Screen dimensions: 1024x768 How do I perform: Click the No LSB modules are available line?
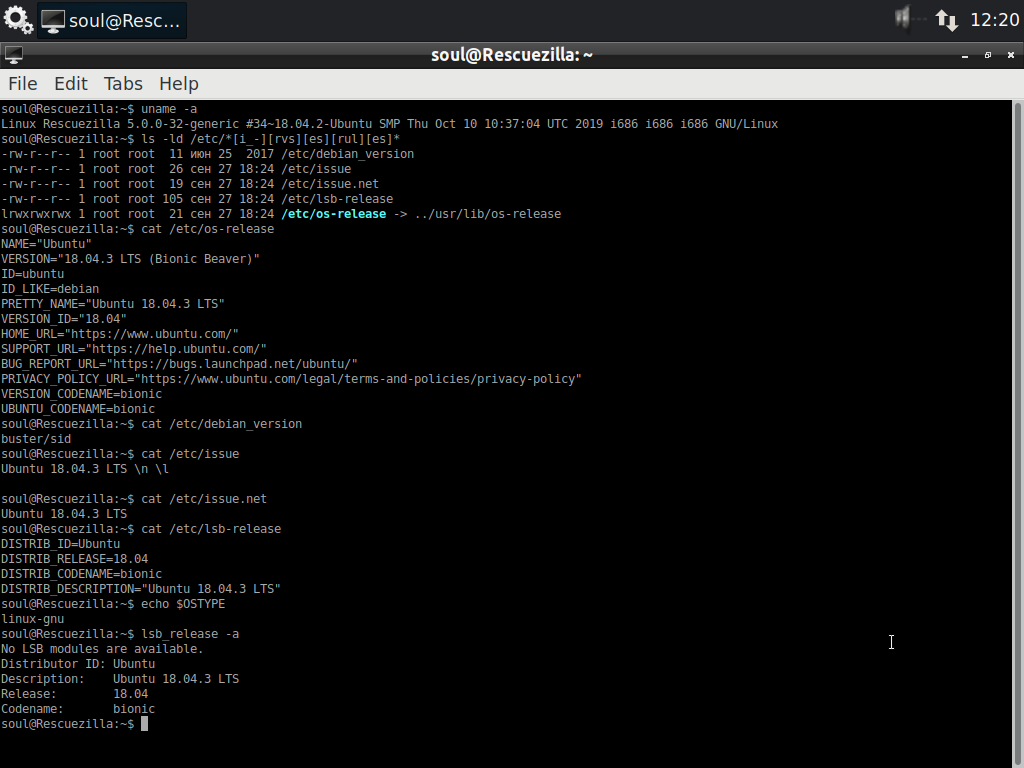tap(102, 650)
